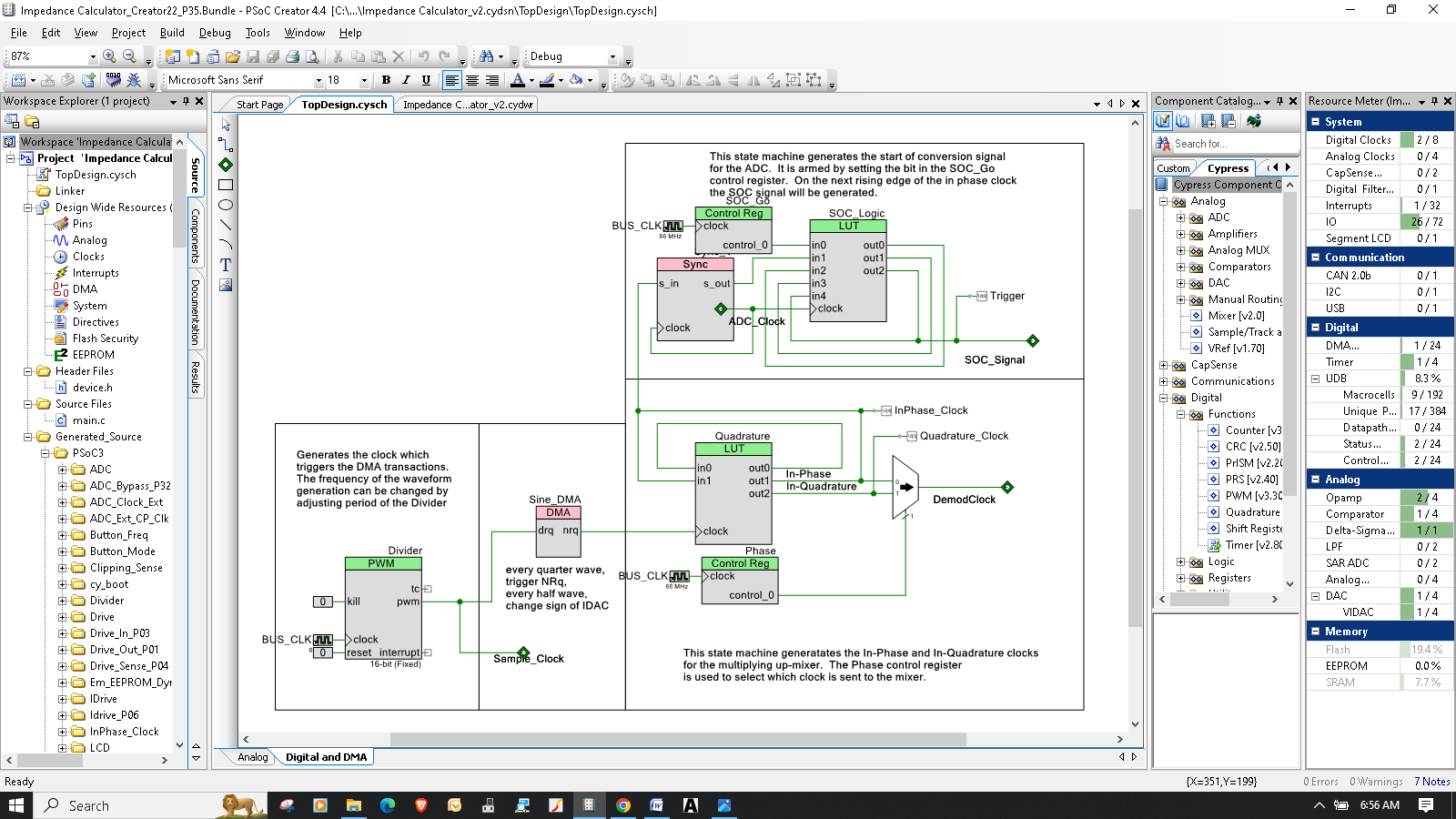Select the wire drawing tool
The width and height of the screenshot is (1456, 819).
point(226,145)
